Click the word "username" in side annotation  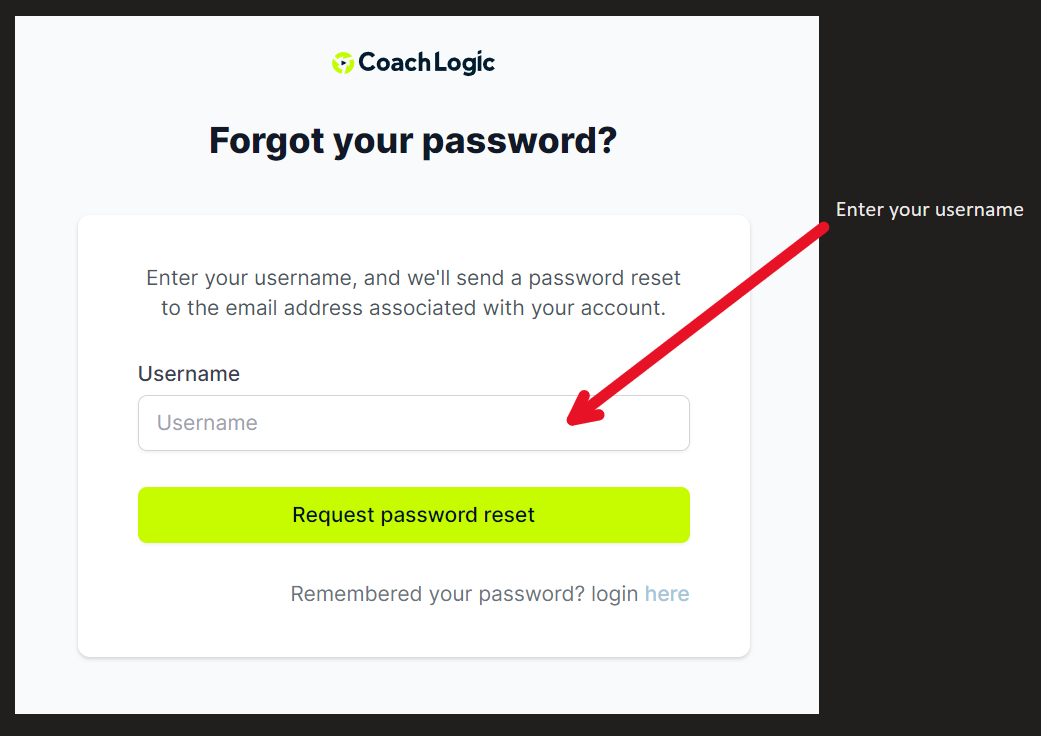tap(979, 210)
